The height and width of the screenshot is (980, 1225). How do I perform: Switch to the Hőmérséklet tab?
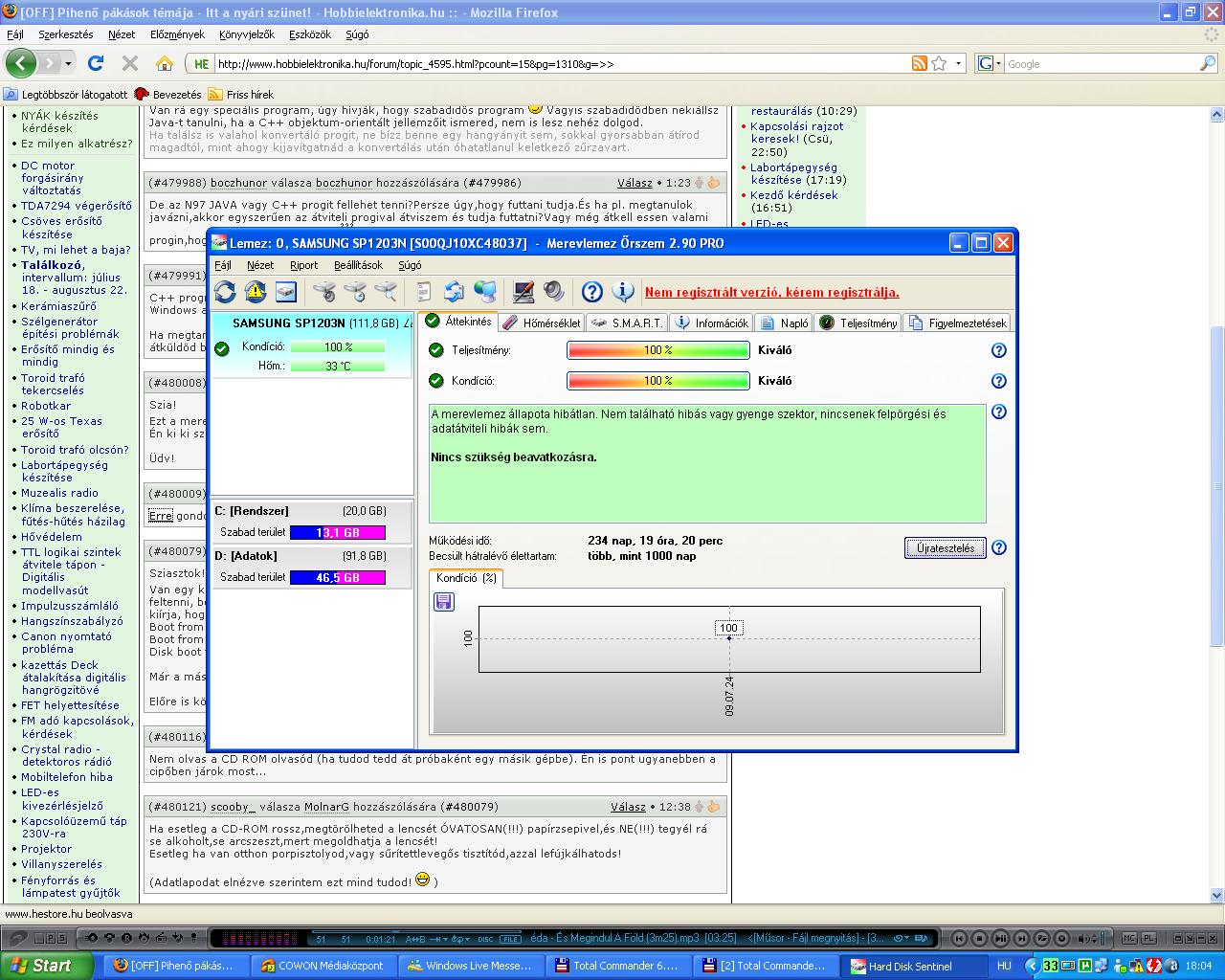click(x=543, y=323)
